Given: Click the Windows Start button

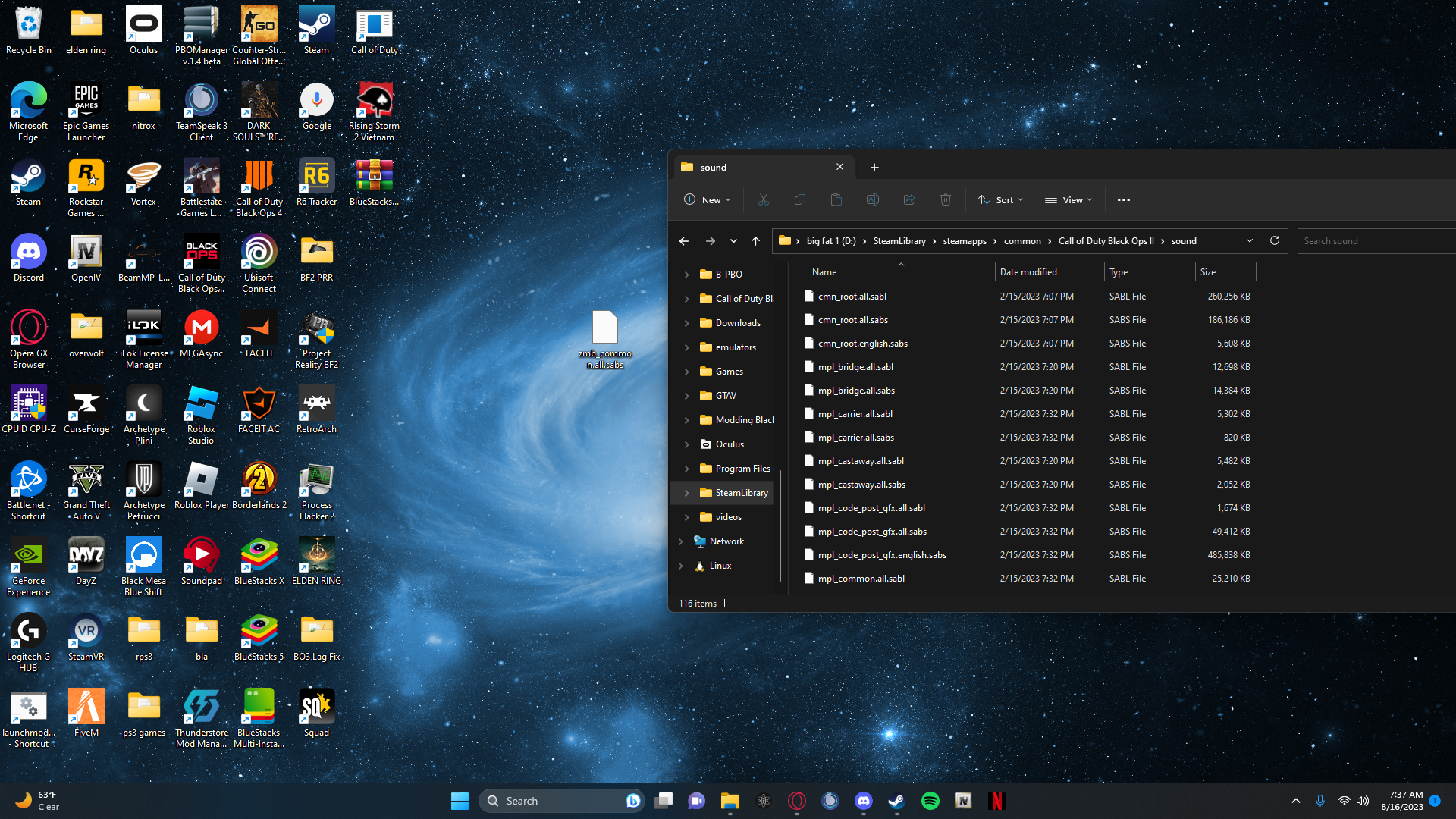Looking at the screenshot, I should tap(460, 801).
